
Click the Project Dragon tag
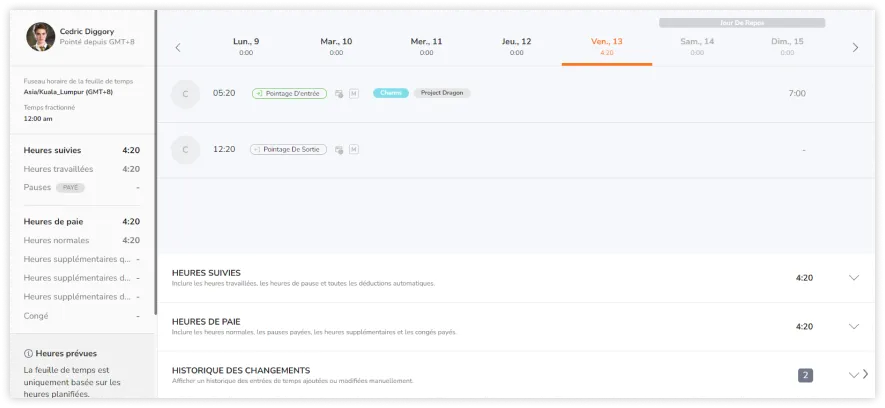click(442, 93)
